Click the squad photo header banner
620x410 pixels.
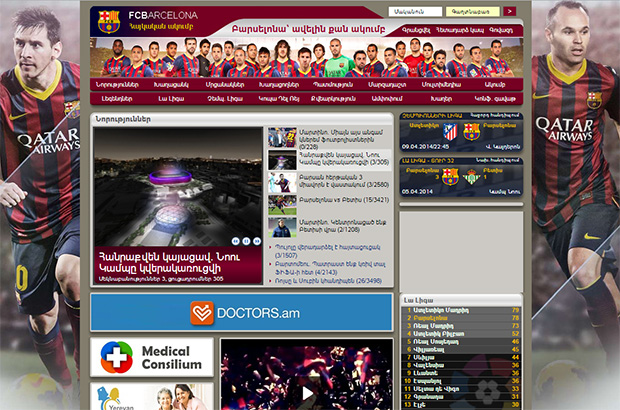point(306,57)
